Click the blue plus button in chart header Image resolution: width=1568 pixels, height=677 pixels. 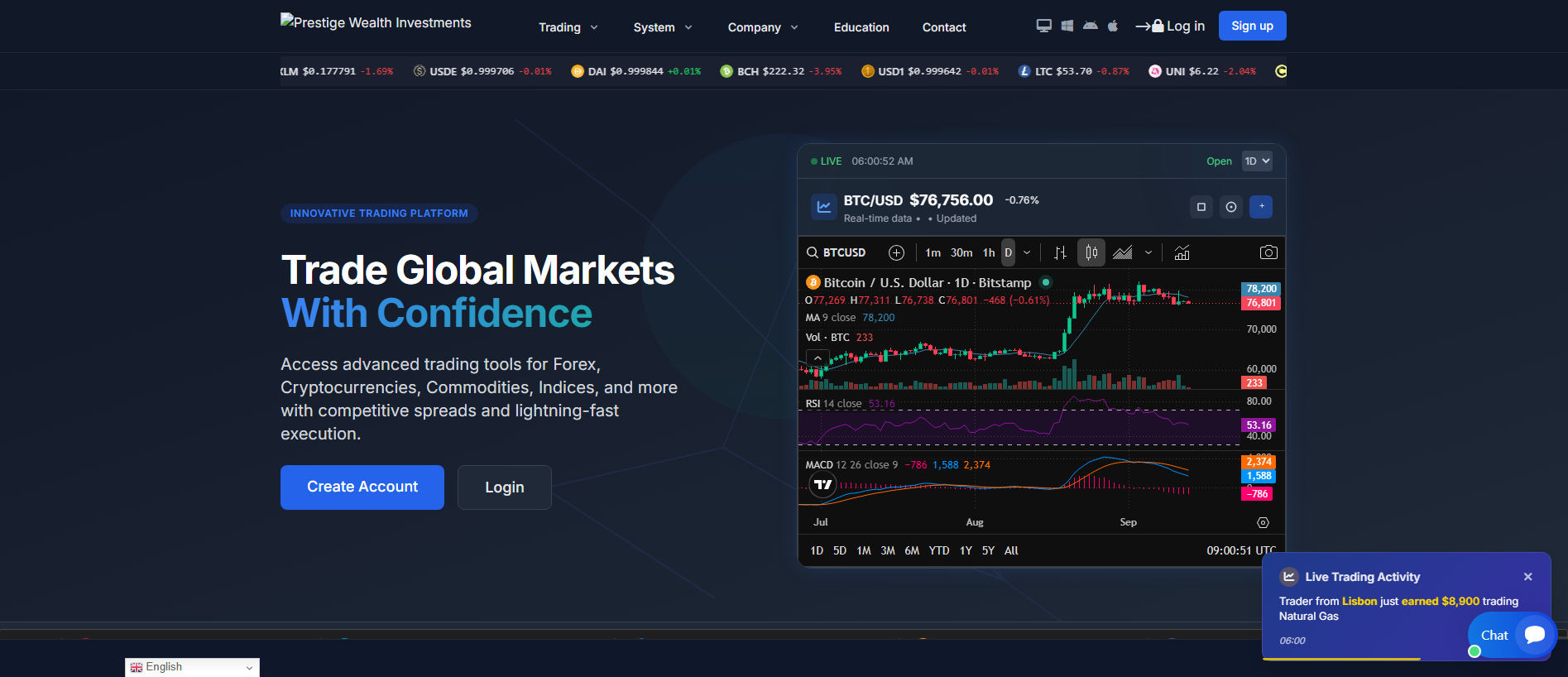(1261, 207)
